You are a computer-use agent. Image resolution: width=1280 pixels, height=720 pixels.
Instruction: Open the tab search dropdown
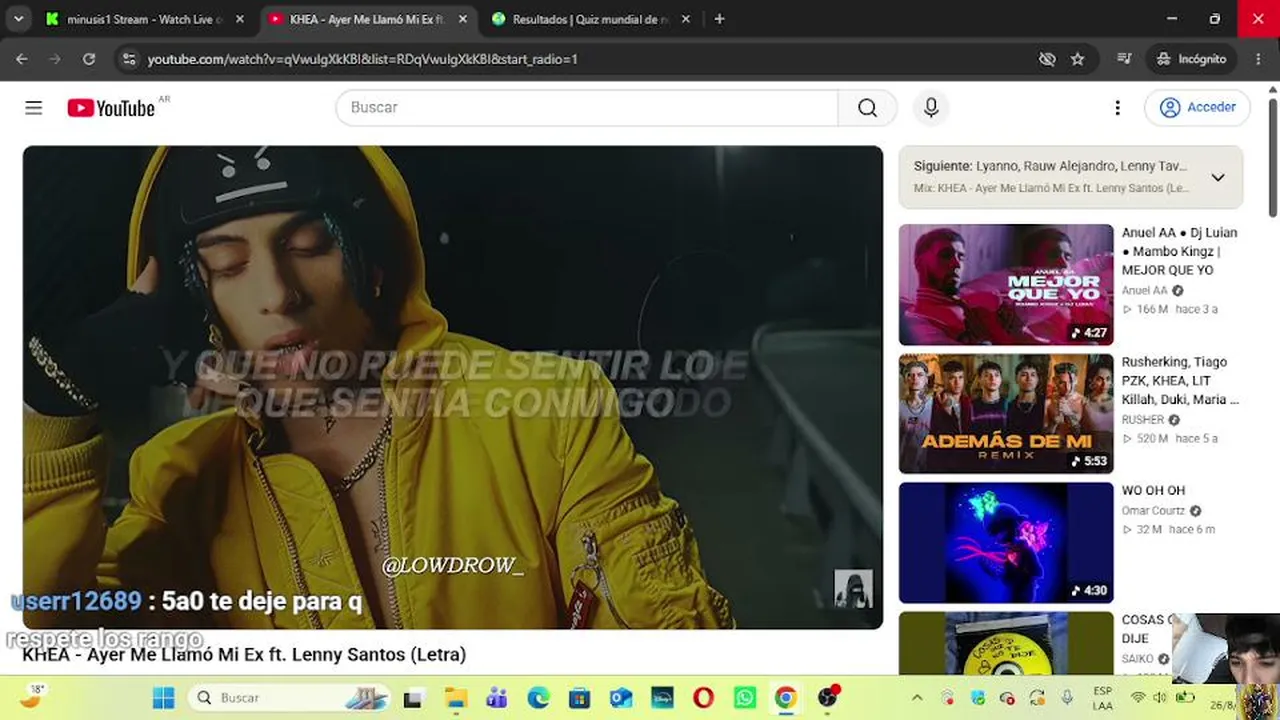[18, 19]
